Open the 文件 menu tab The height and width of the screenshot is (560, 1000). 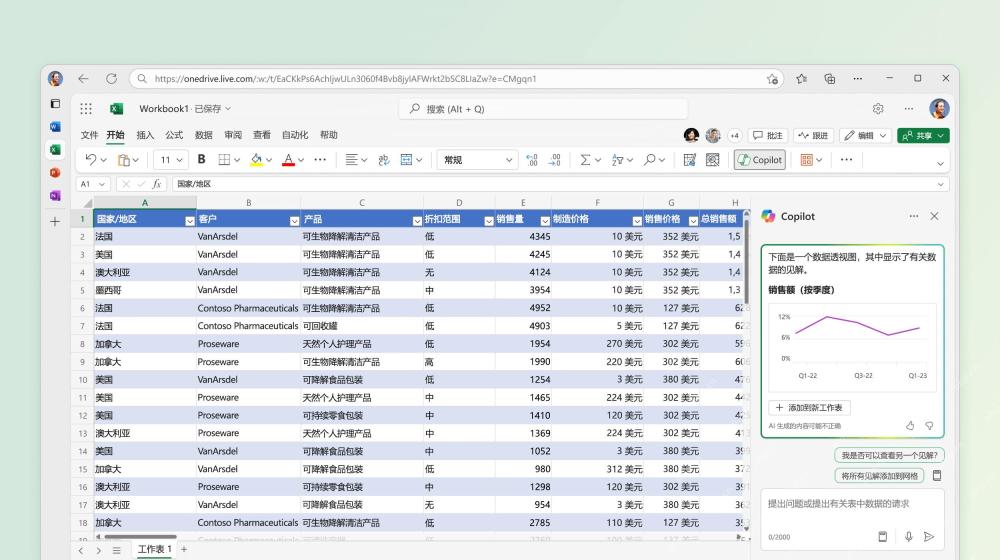tap(89, 135)
